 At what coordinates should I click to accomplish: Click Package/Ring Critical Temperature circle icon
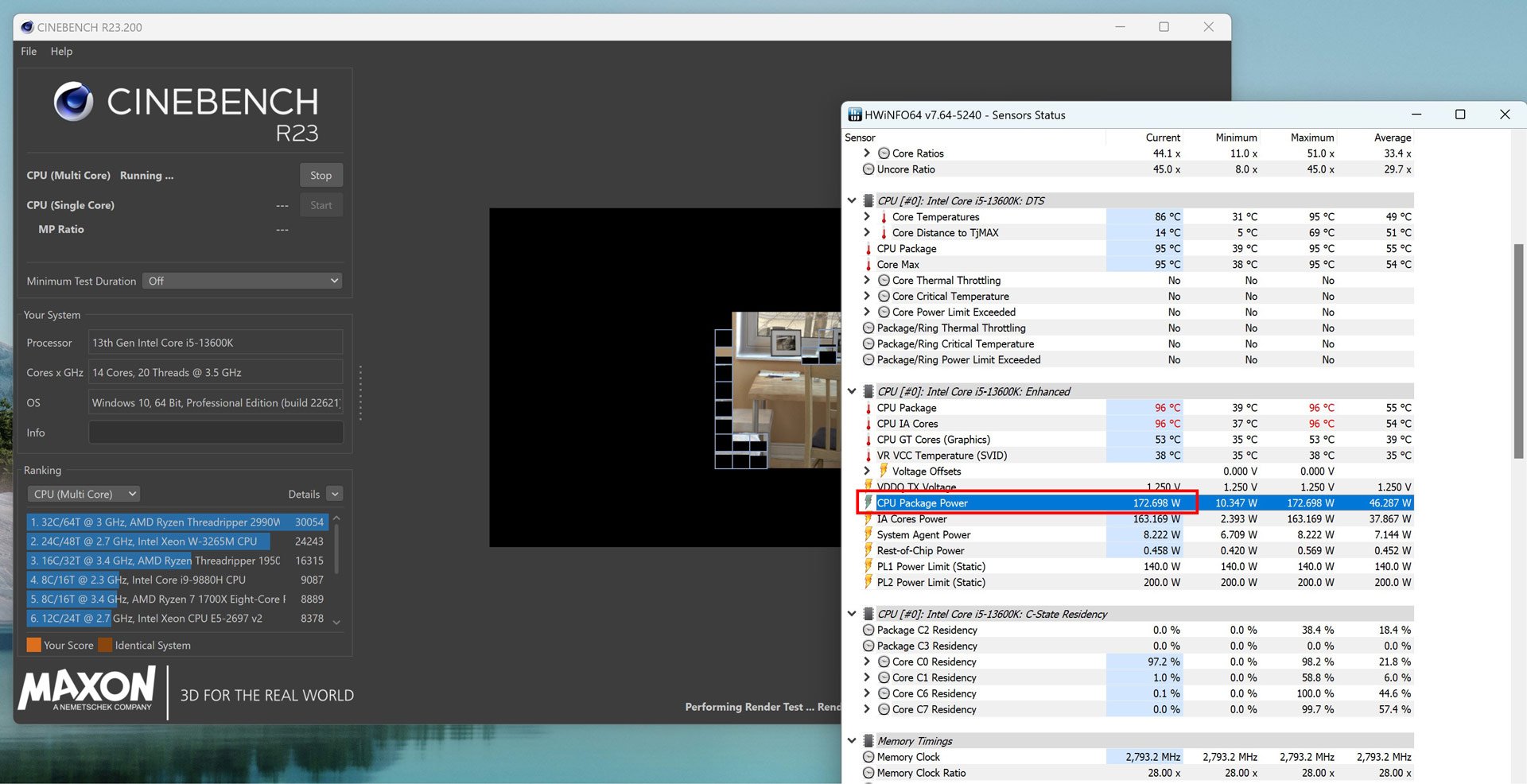click(868, 344)
